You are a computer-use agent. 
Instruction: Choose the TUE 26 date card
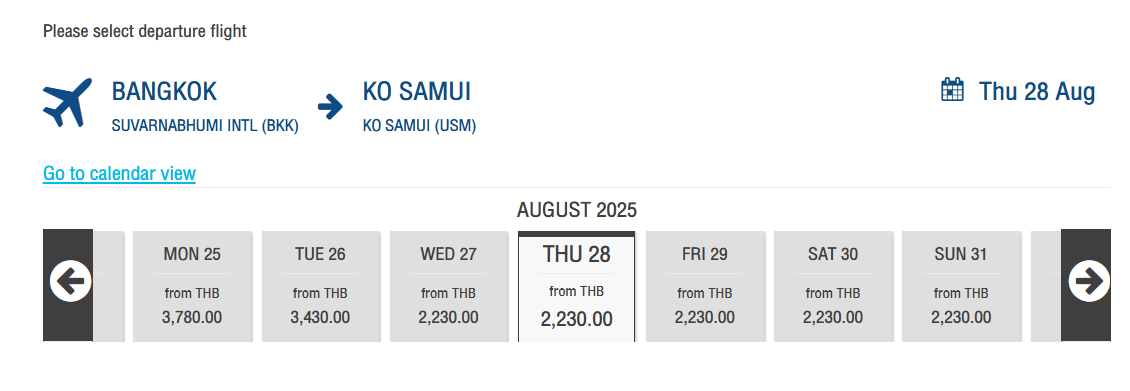(x=320, y=286)
